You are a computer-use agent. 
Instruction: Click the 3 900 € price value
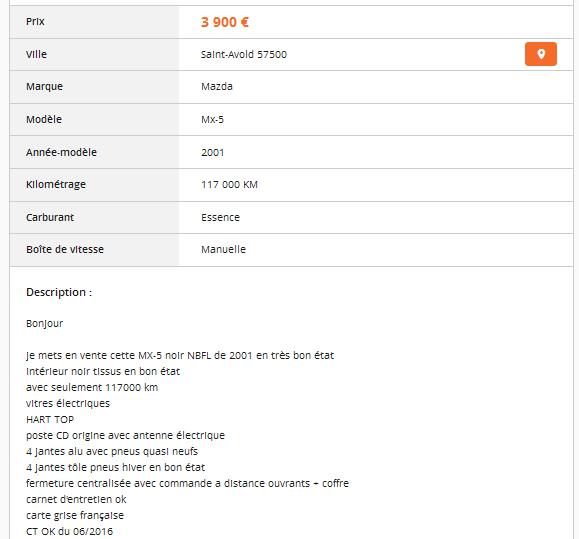pos(225,22)
